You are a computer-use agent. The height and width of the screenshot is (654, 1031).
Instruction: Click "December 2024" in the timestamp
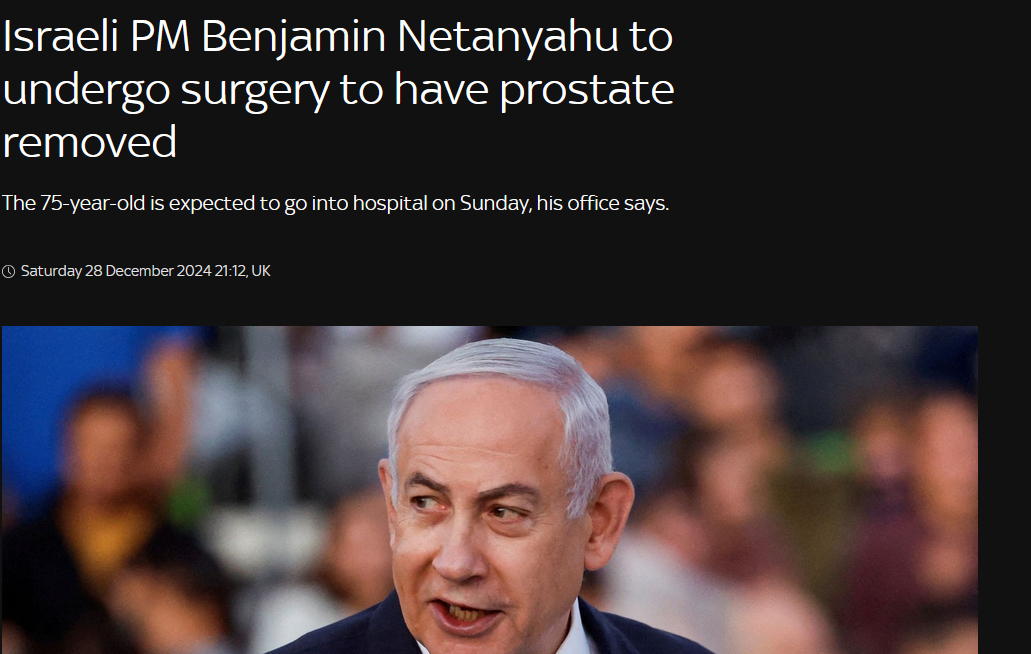tap(158, 271)
